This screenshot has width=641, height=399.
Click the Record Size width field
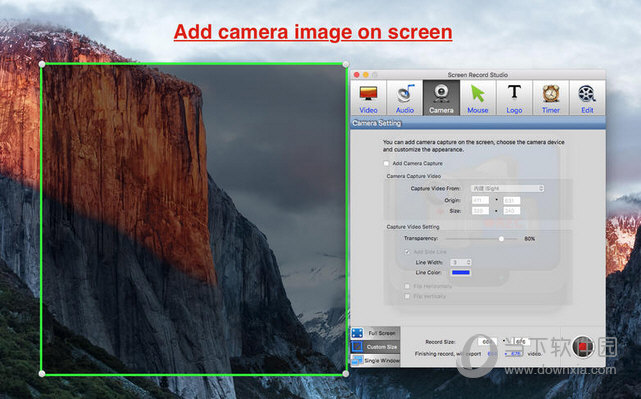(487, 341)
